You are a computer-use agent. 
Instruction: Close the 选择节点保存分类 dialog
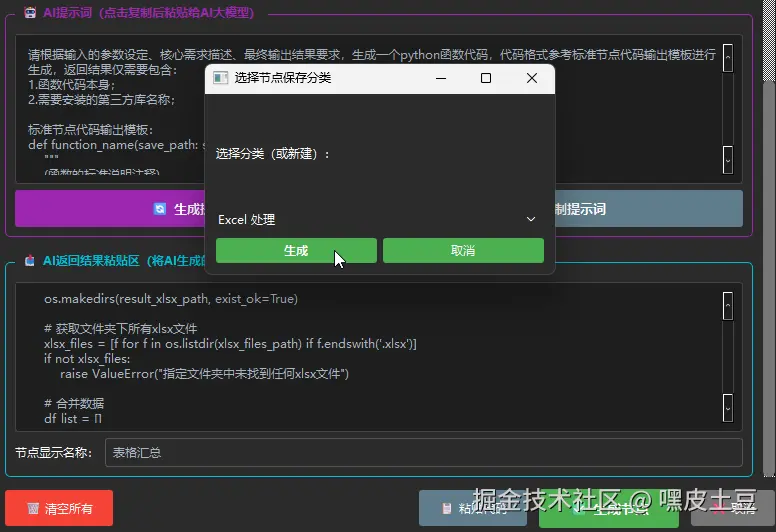click(532, 78)
